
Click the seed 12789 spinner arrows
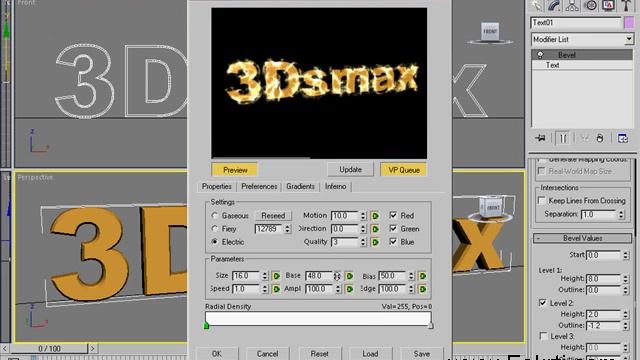click(288, 229)
